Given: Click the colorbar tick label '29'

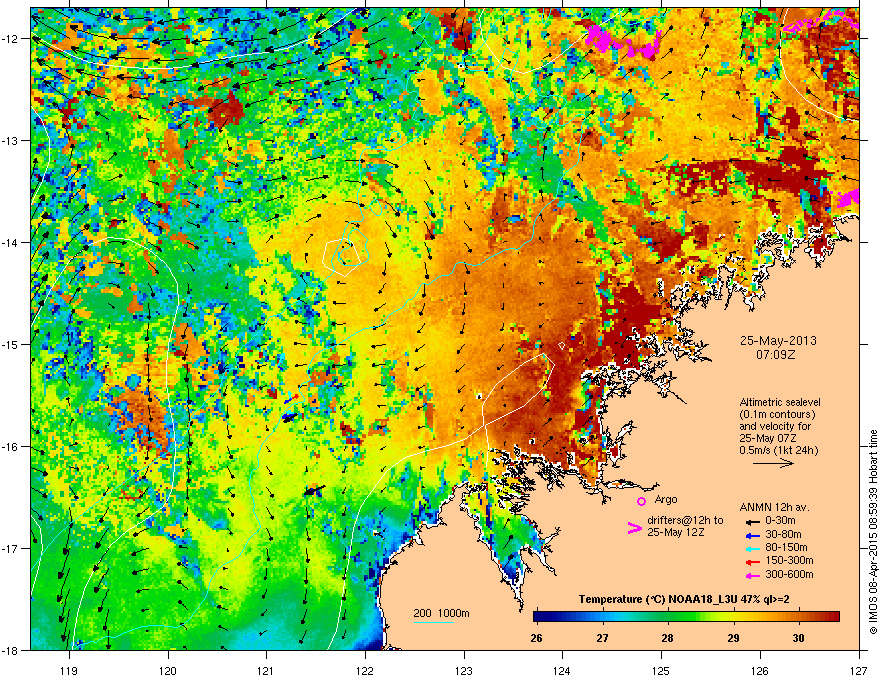Looking at the screenshot, I should (733, 638).
